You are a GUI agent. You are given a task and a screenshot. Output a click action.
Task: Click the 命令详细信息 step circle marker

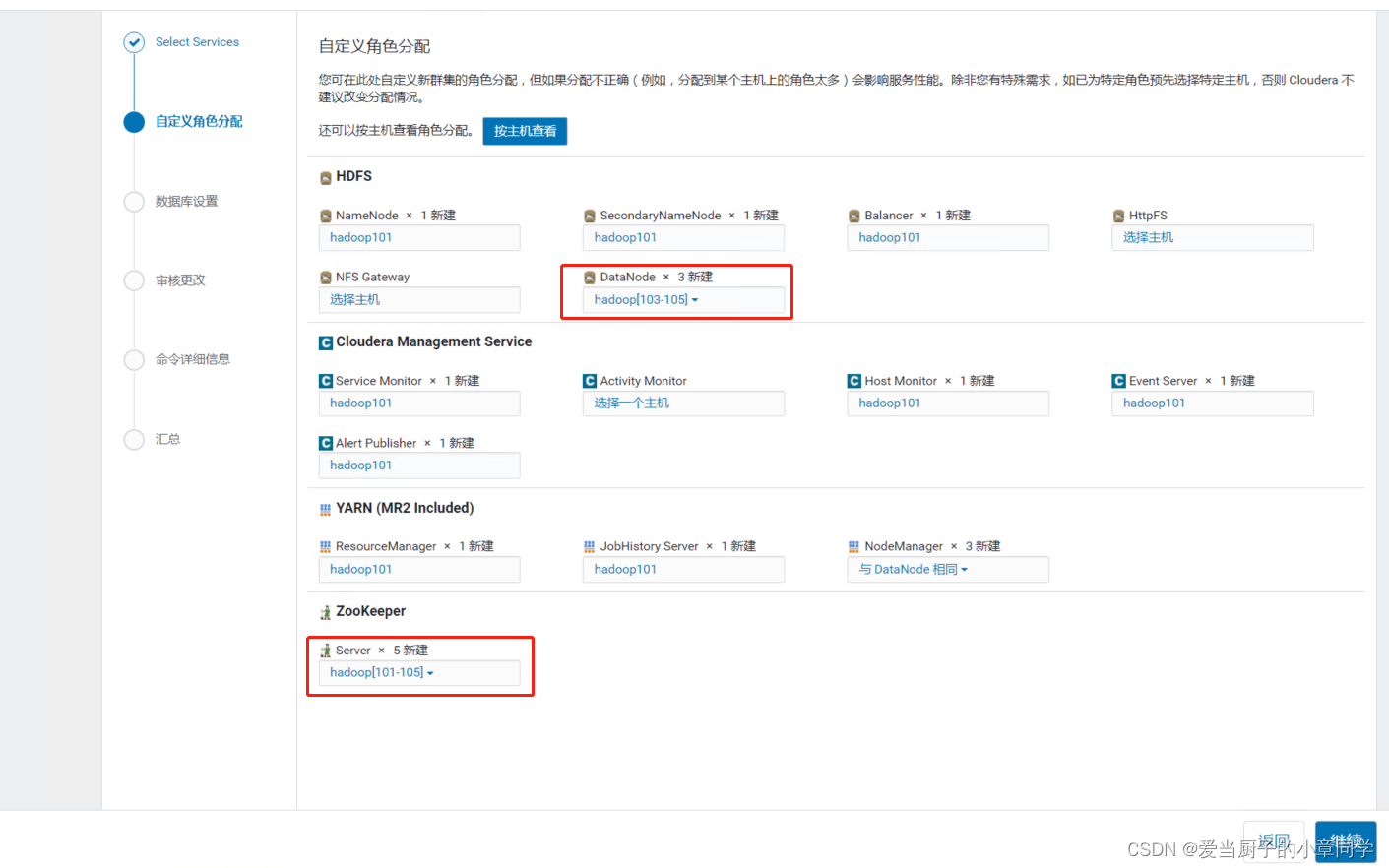[134, 360]
